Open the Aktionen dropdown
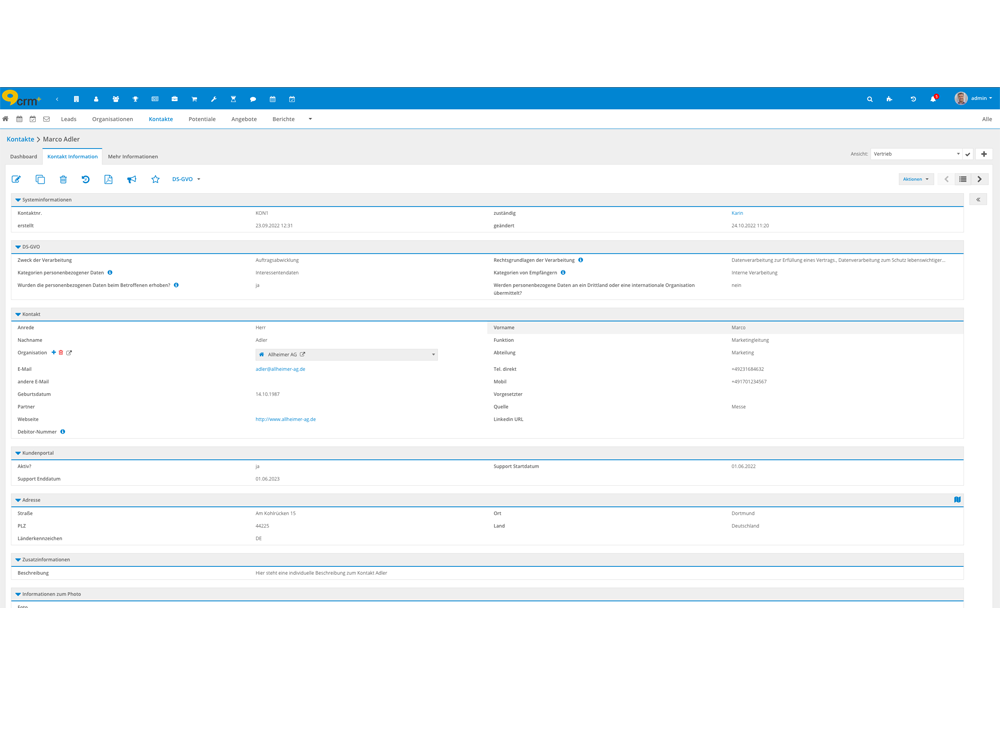Image resolution: width=1000 pixels, height=750 pixels. 915,179
